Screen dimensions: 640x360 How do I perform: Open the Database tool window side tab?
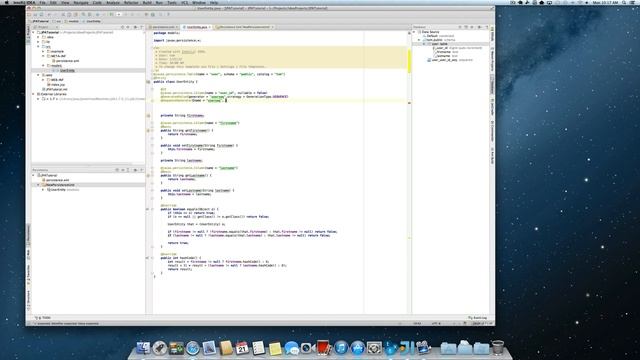coord(492,84)
